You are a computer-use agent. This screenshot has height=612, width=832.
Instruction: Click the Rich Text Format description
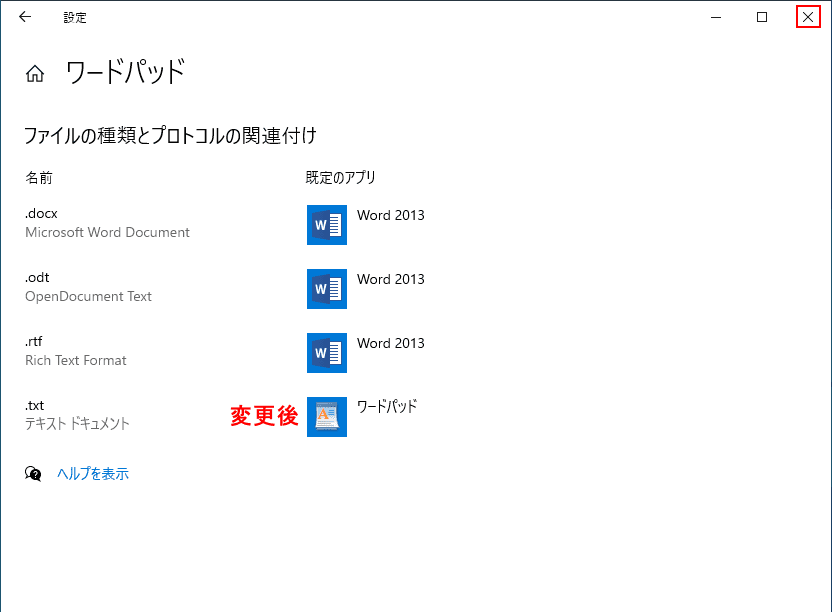[76, 360]
